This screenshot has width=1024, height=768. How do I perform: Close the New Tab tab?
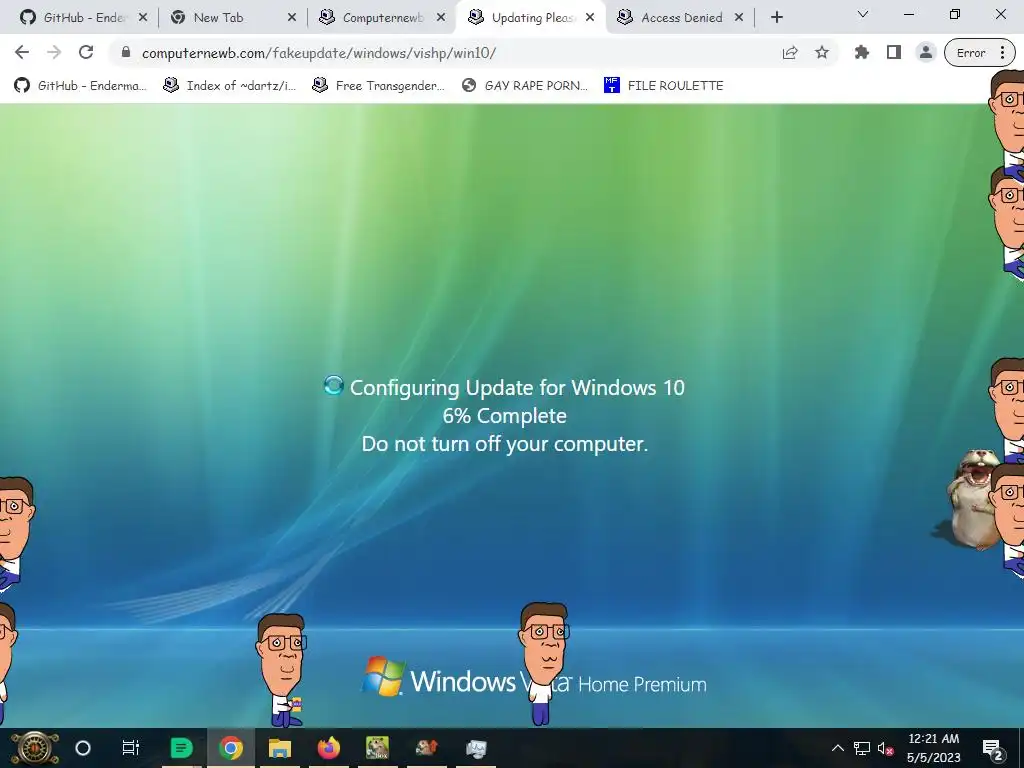click(x=292, y=18)
